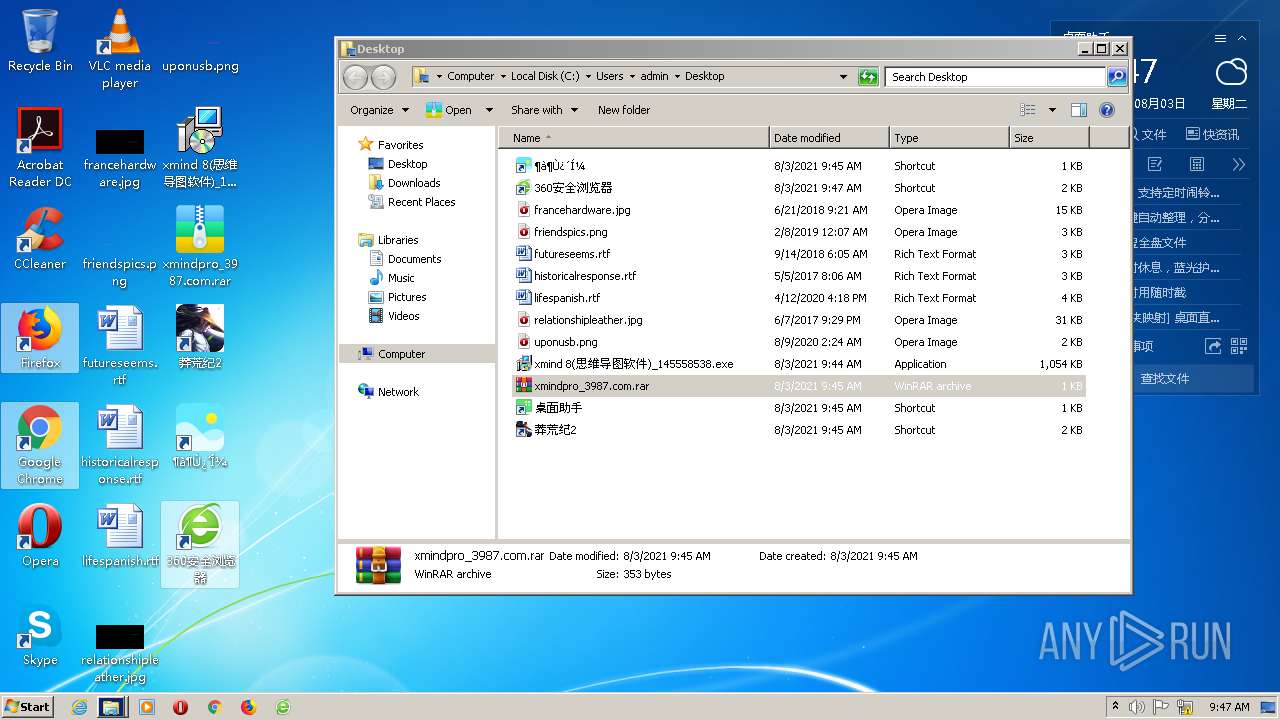The width and height of the screenshot is (1280, 720).
Task: Select xmind 8 application .exe file row
Action: 799,364
